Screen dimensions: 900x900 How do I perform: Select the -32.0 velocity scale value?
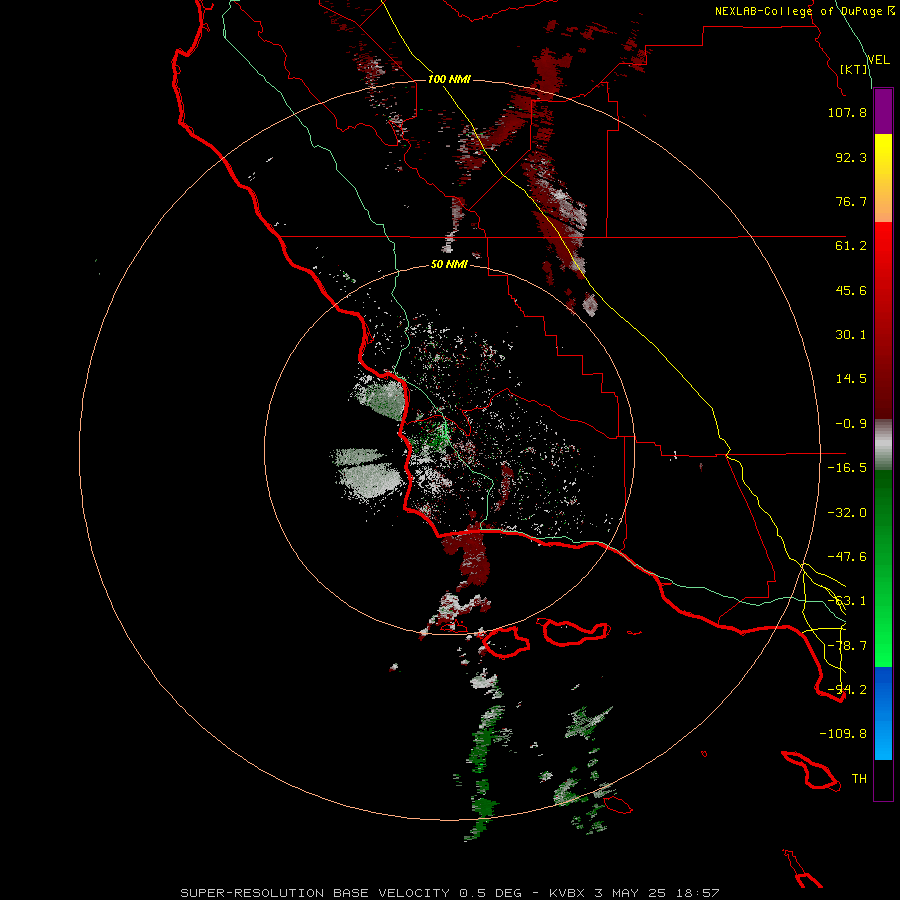(x=847, y=513)
